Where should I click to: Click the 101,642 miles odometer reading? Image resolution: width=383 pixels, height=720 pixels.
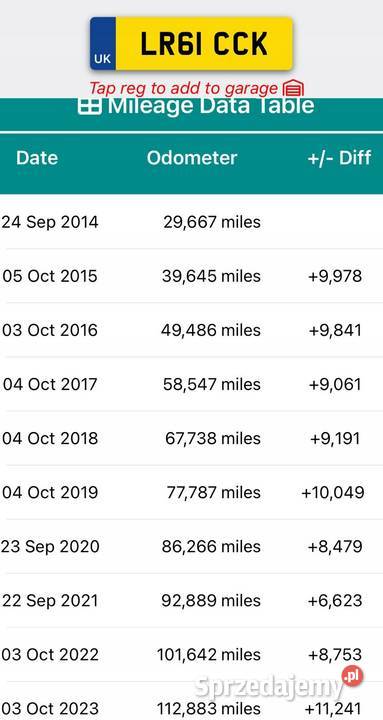coord(209,654)
